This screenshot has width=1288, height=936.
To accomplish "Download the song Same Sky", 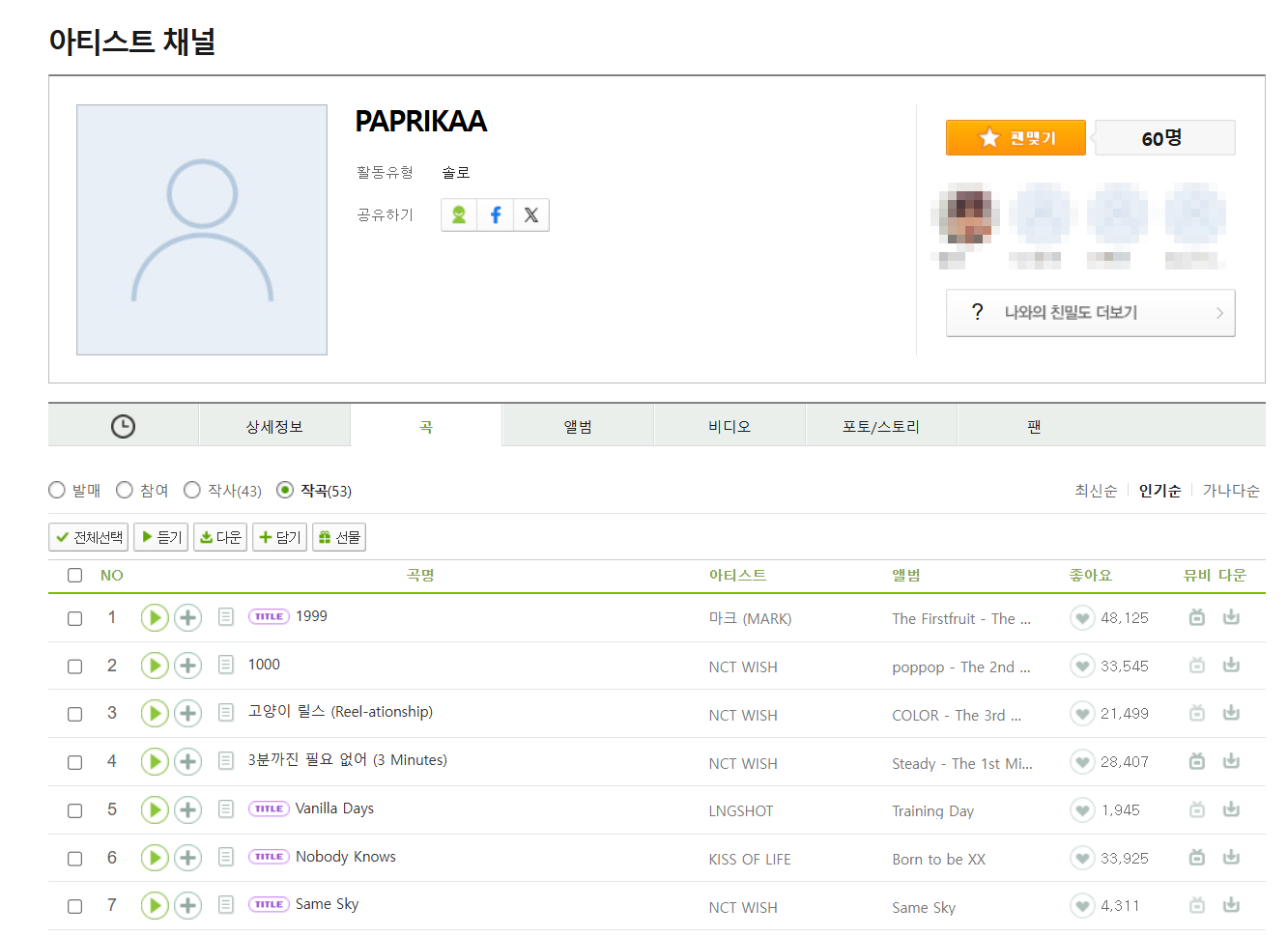I will [x=1231, y=905].
